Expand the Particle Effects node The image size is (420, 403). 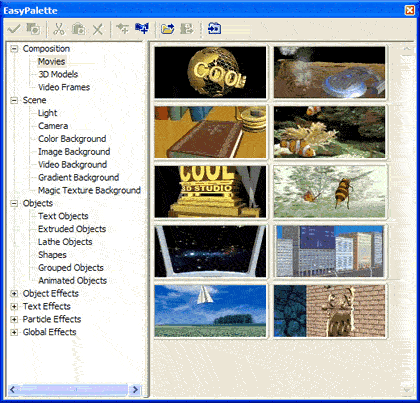pyautogui.click(x=14, y=319)
